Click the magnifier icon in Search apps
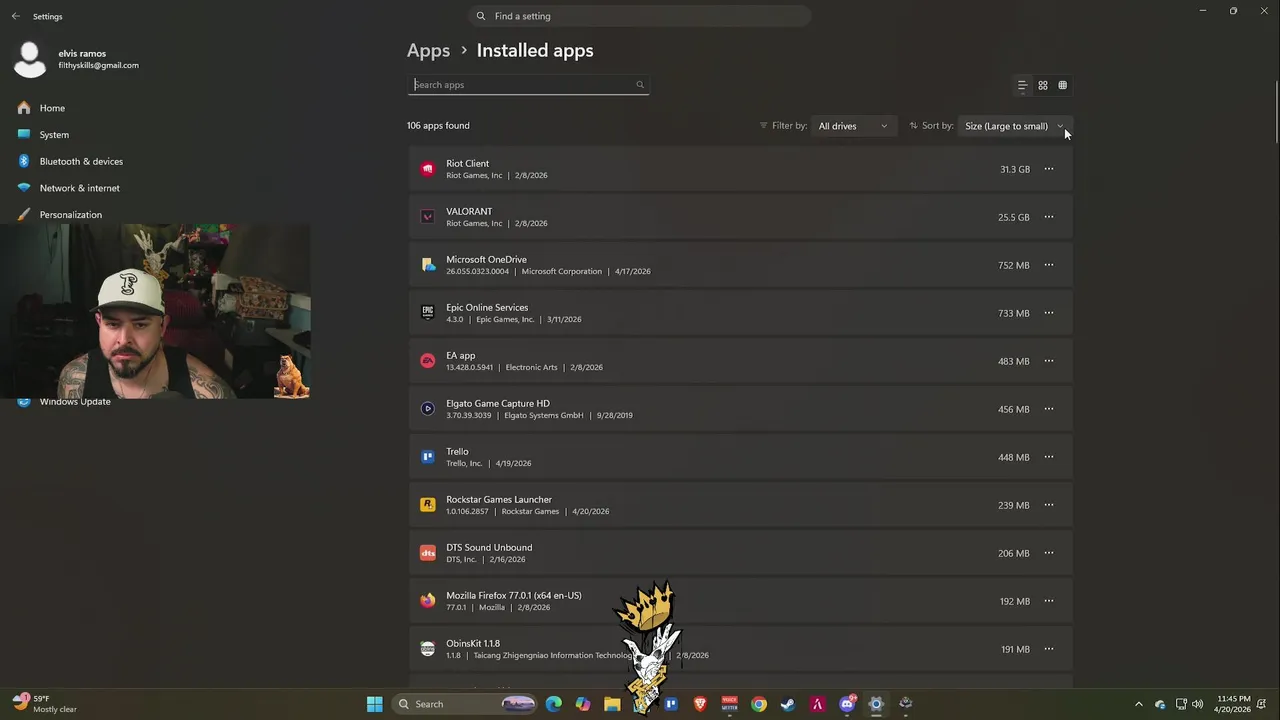 pos(640,85)
